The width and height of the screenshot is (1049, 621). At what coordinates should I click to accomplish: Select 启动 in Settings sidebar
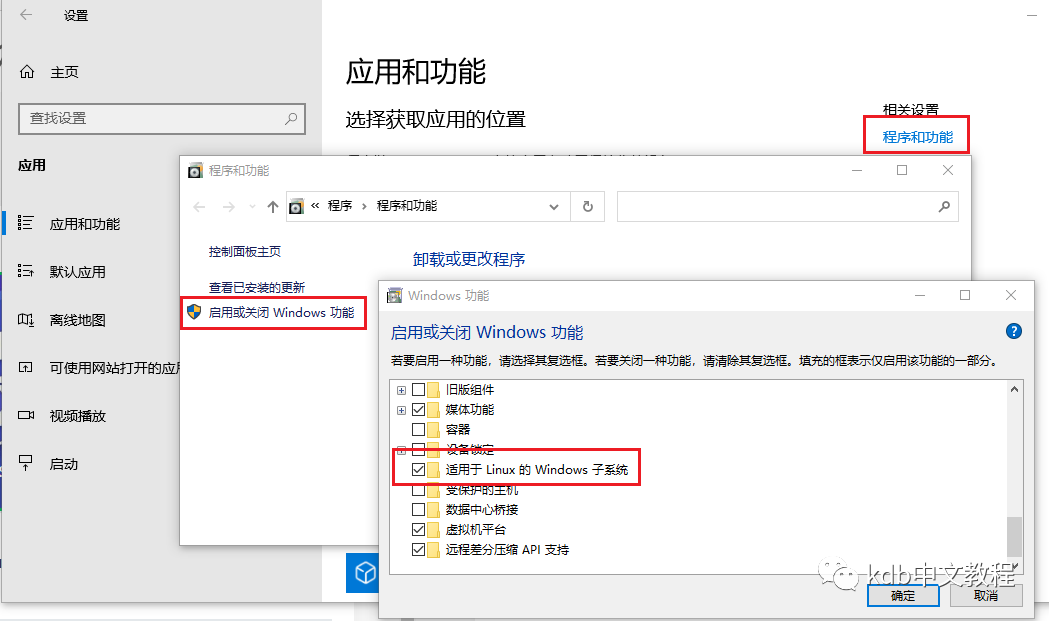pos(64,464)
